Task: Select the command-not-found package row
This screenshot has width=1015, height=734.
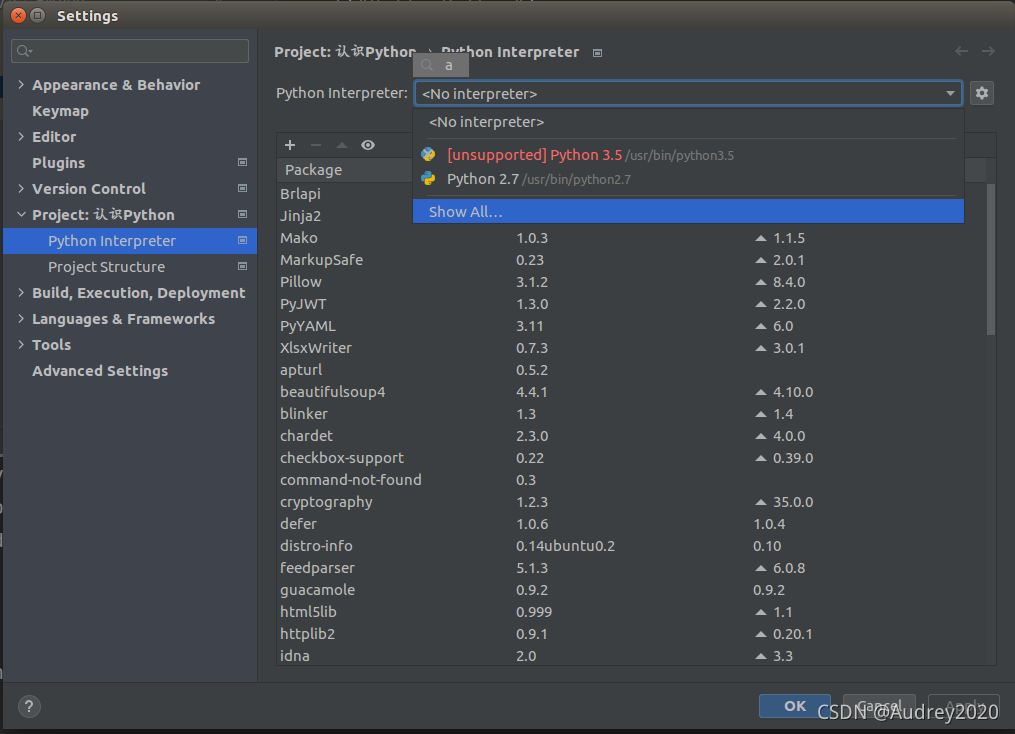Action: point(631,480)
